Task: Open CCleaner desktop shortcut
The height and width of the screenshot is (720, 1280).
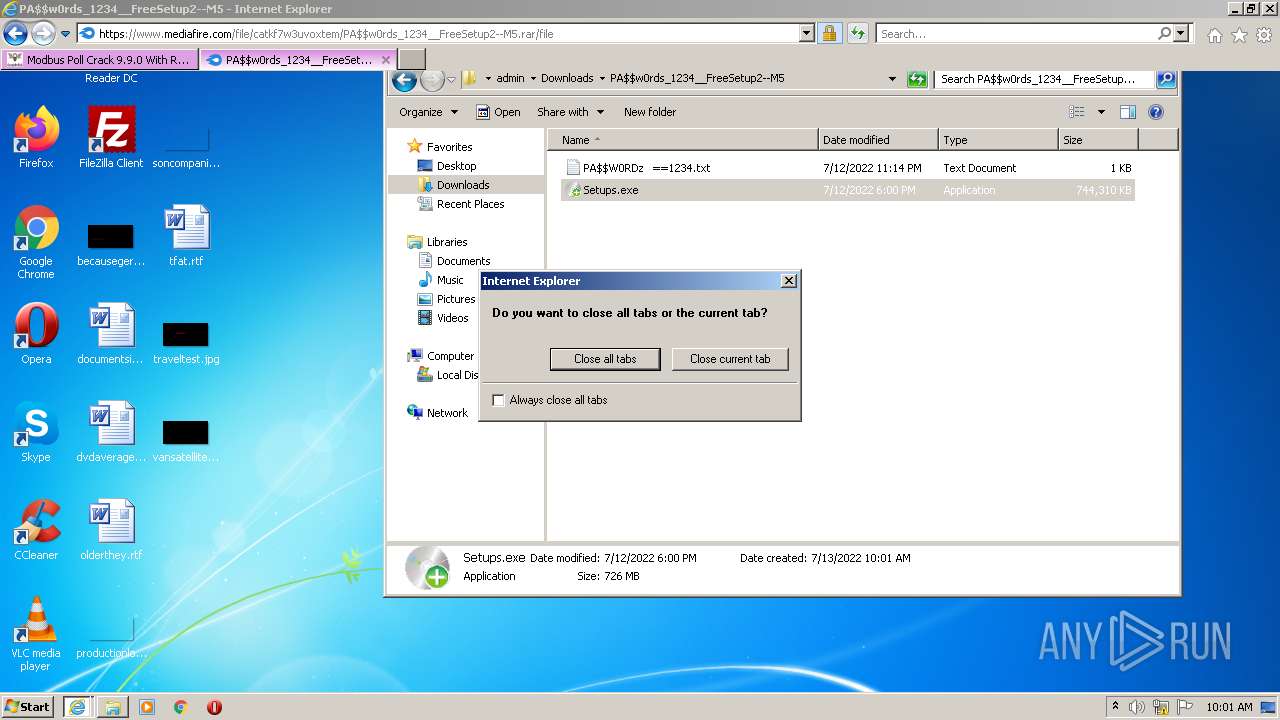Action: point(36,530)
